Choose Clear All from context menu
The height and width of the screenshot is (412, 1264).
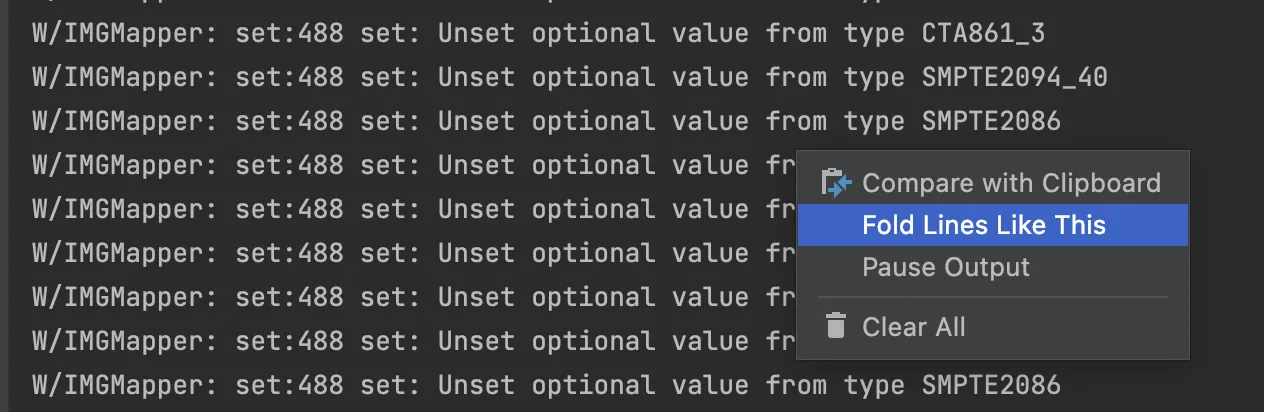coord(913,326)
